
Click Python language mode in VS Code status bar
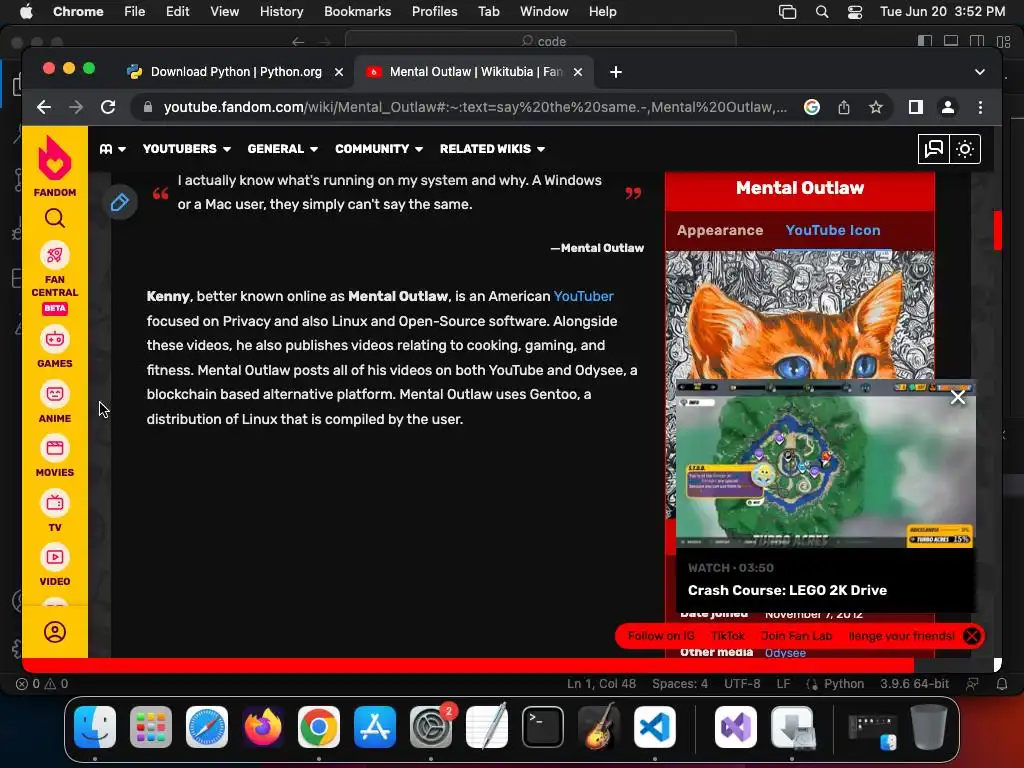(843, 684)
